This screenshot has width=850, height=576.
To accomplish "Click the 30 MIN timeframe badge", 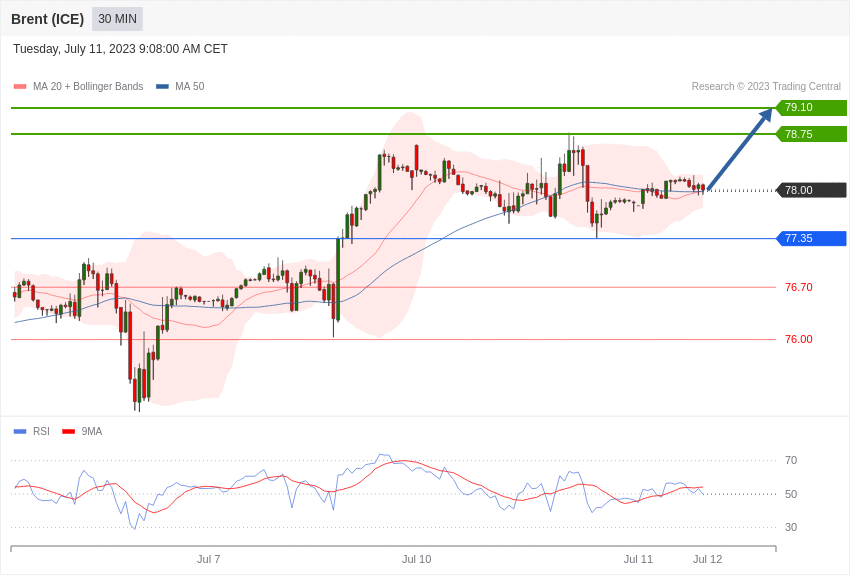I will [117, 19].
